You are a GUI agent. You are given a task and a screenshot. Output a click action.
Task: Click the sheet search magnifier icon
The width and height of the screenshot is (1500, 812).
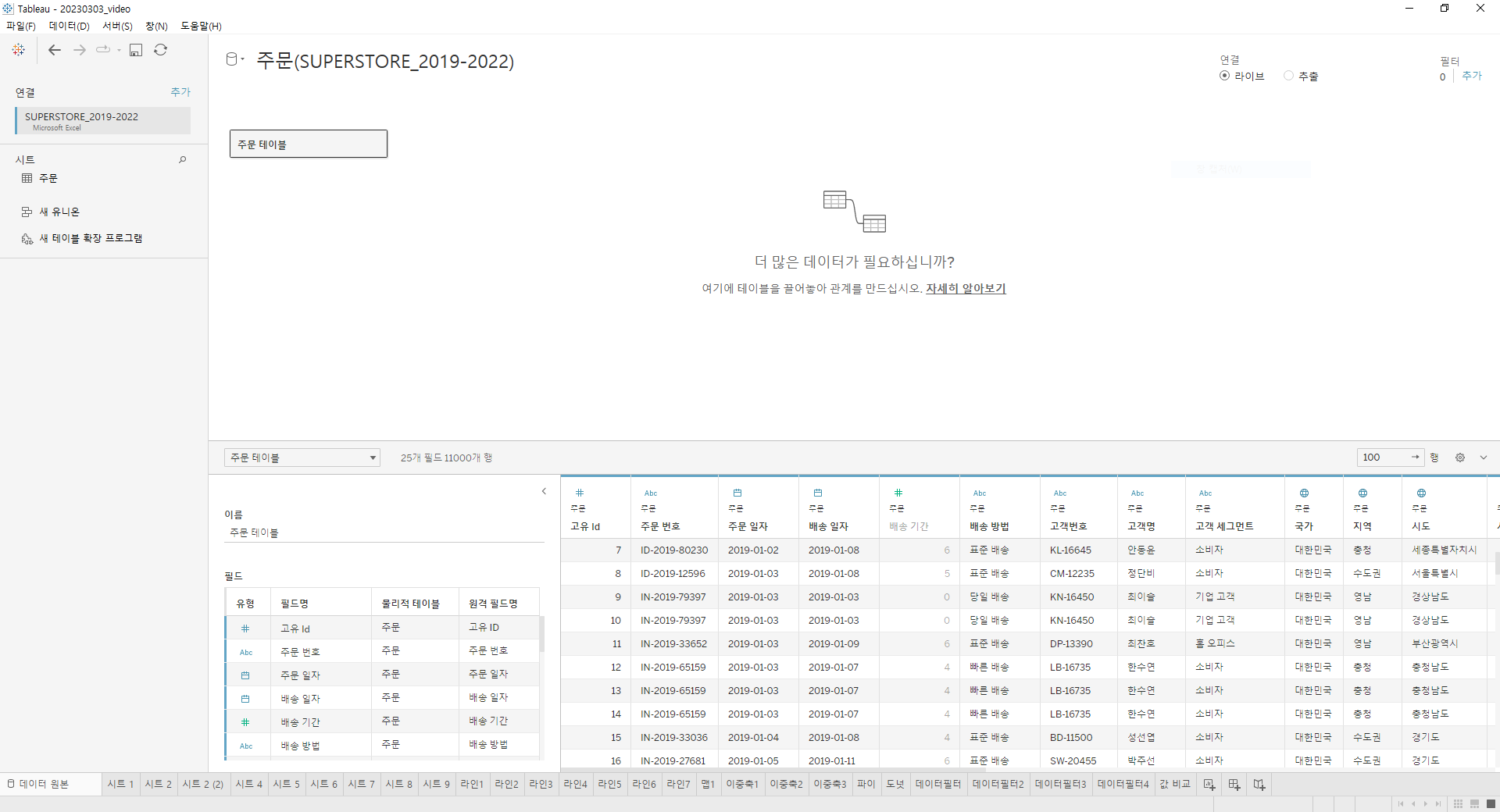coord(183,159)
